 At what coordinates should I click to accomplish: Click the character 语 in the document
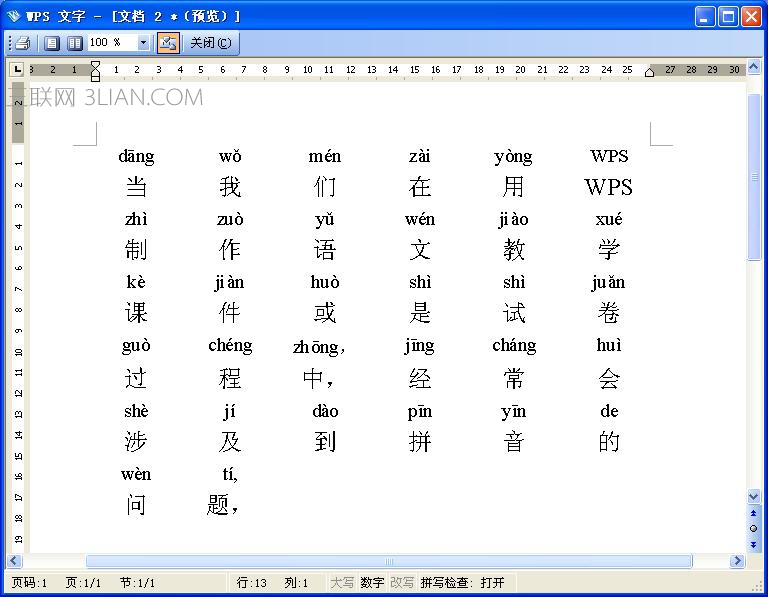[325, 250]
